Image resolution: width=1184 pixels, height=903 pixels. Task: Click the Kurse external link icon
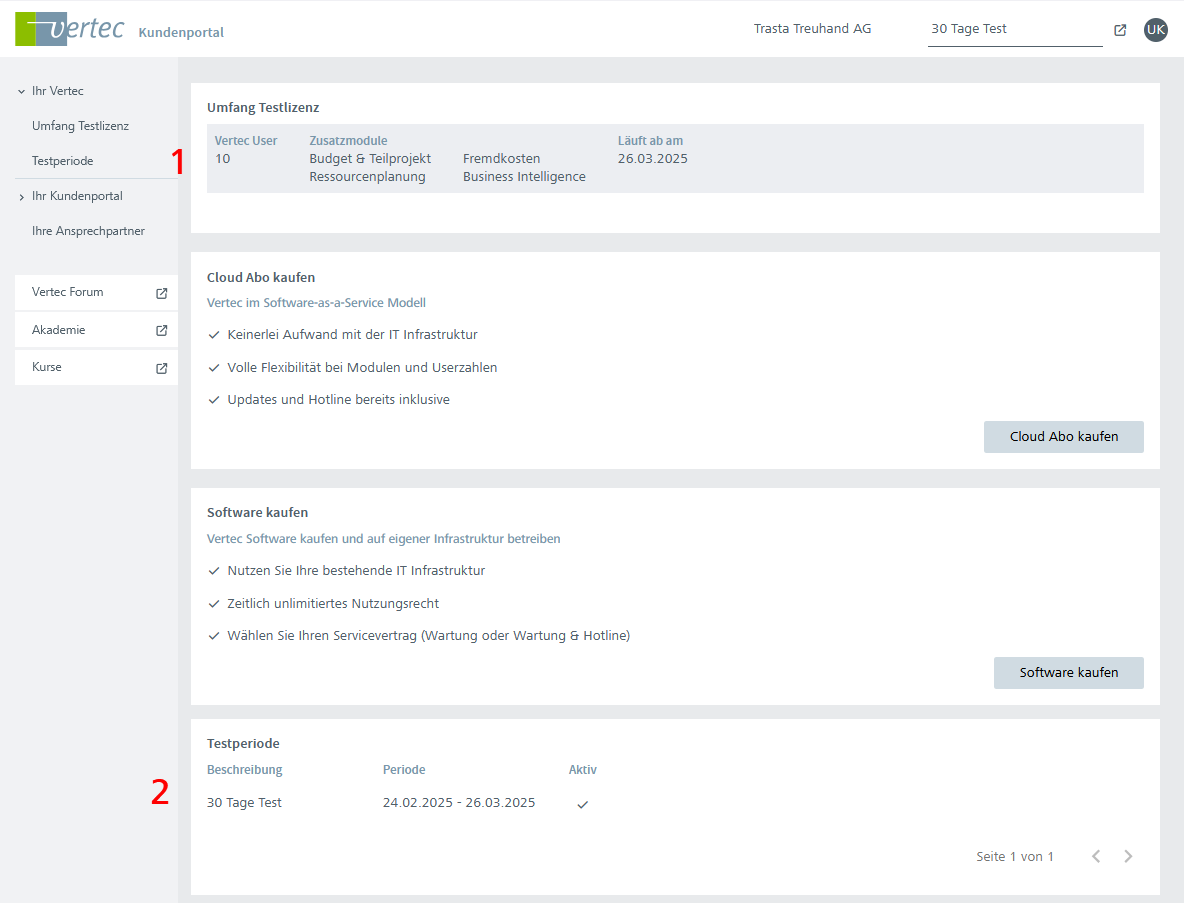tap(162, 367)
